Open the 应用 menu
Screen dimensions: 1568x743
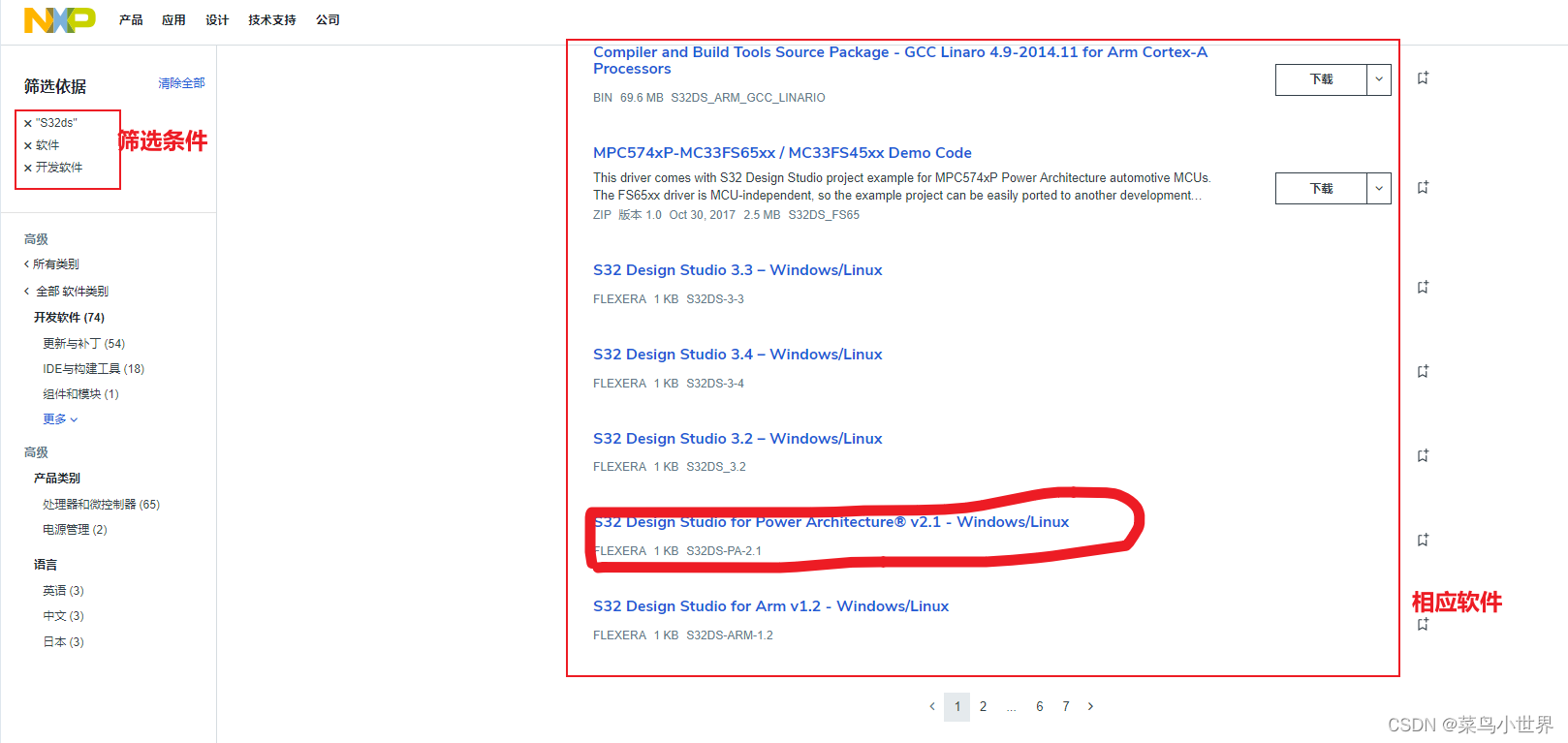tap(173, 19)
